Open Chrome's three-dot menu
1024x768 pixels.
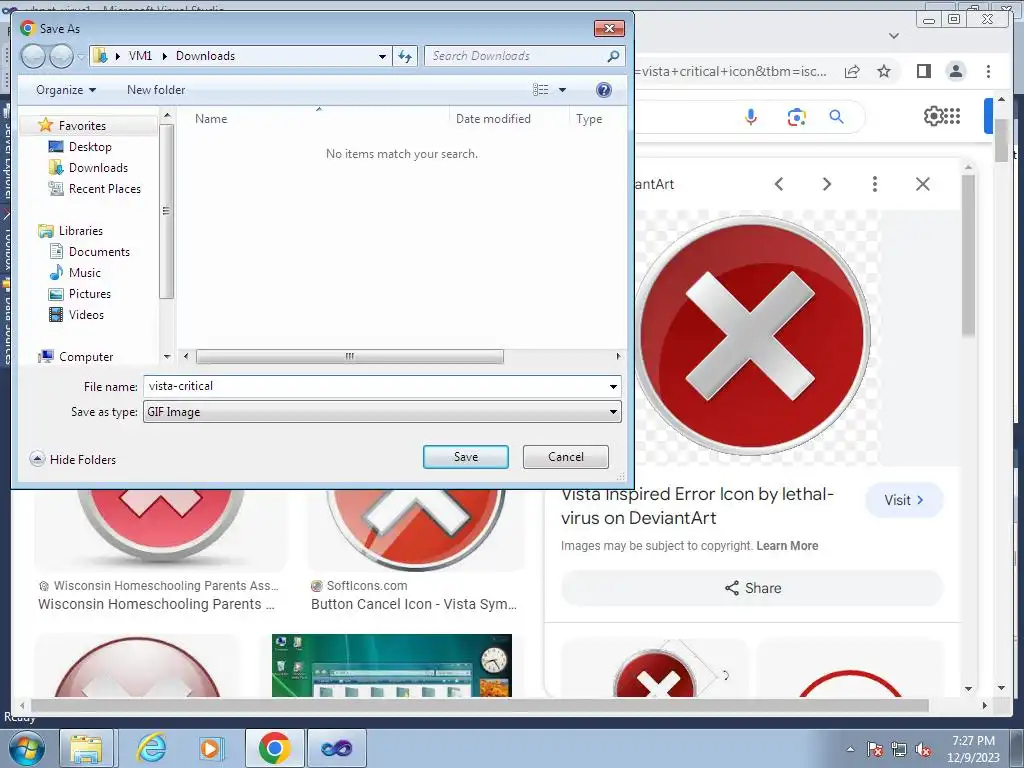click(x=988, y=71)
